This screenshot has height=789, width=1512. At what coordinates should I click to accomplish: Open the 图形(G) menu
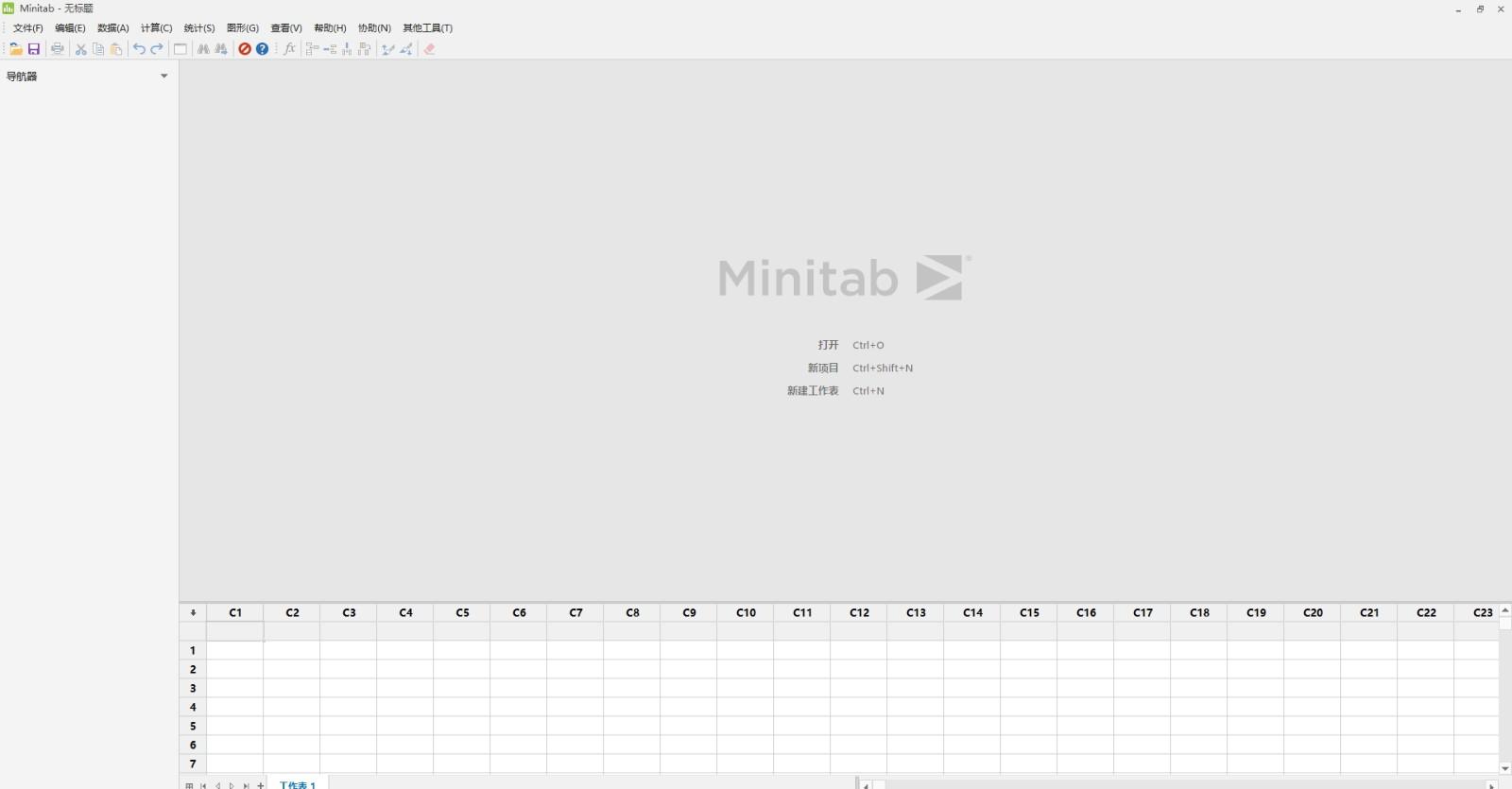click(x=242, y=28)
